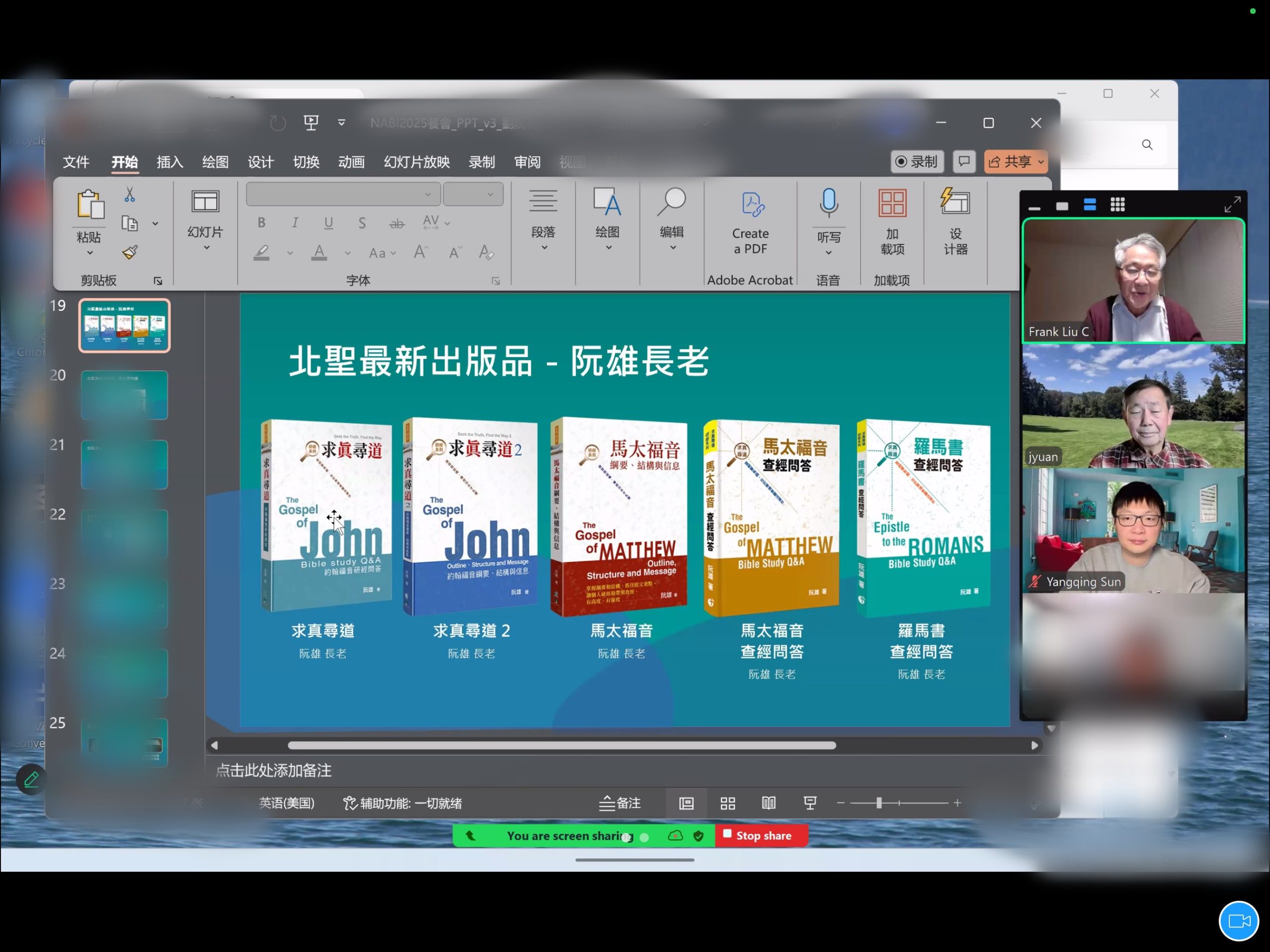The width and height of the screenshot is (1270, 952).
Task: Toggle underline formatting
Action: [x=328, y=223]
